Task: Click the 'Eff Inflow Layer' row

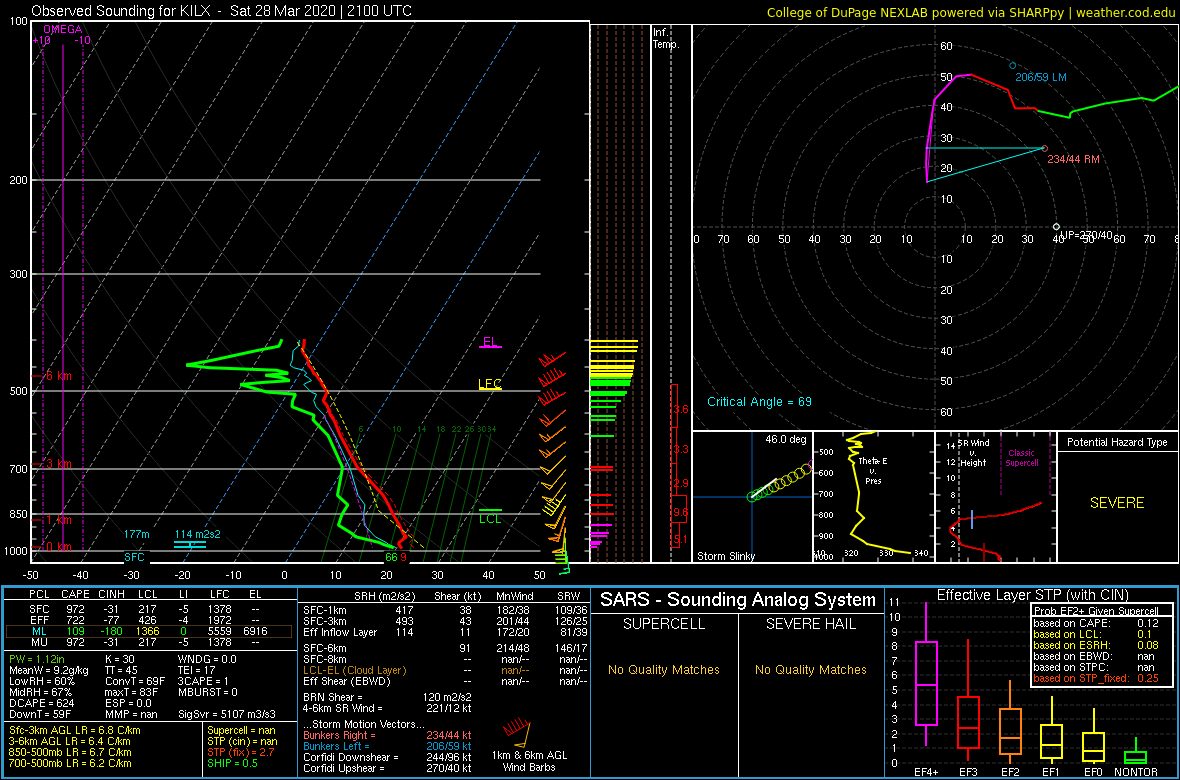Action: [x=444, y=631]
